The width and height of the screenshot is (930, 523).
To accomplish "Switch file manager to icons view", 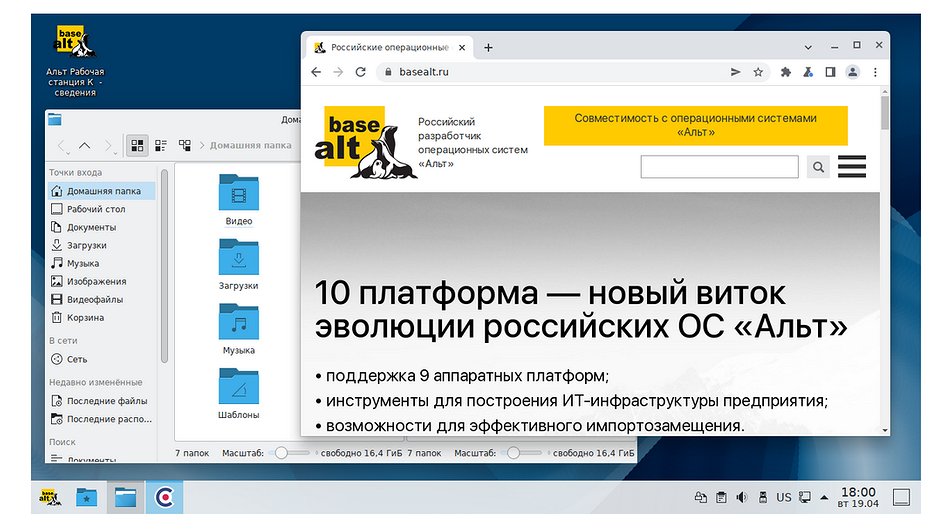I will click(x=137, y=145).
